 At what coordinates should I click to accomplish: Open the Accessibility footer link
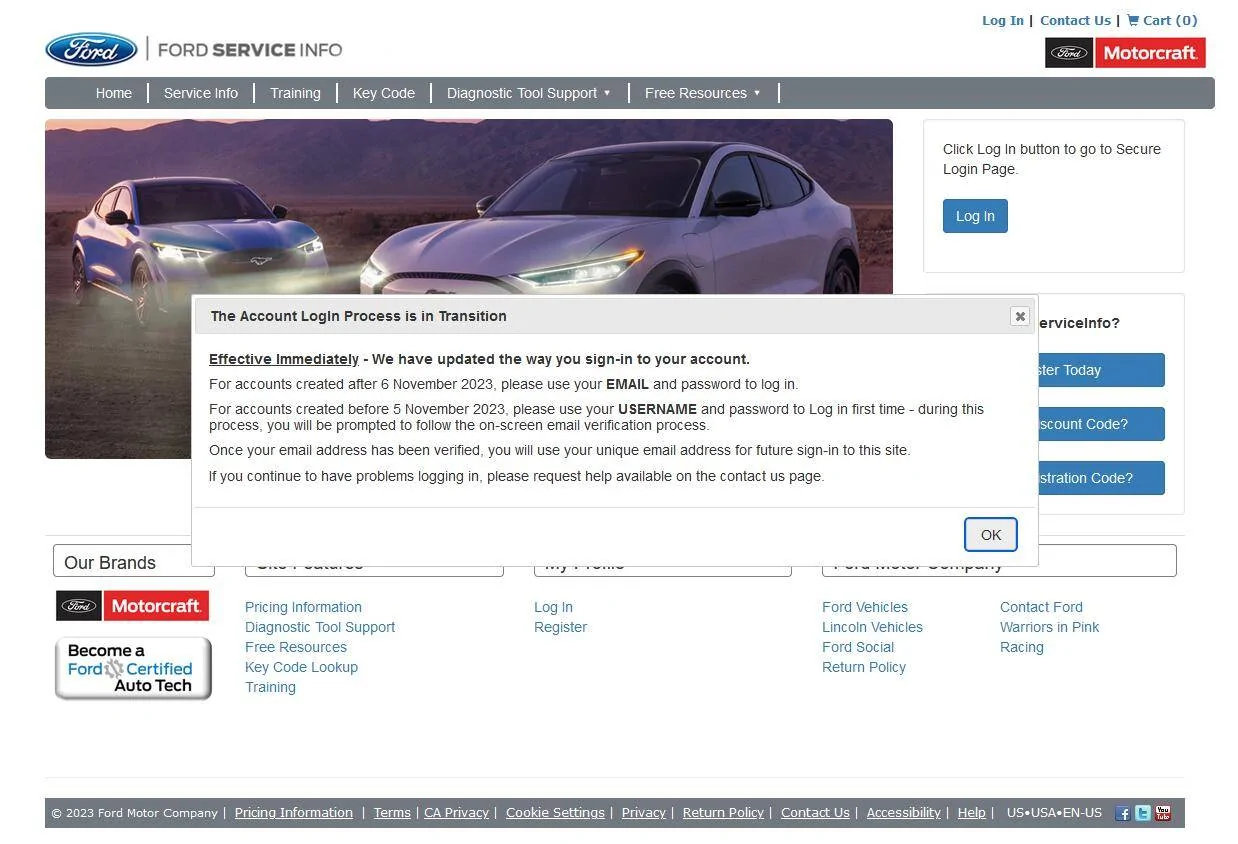coord(904,813)
